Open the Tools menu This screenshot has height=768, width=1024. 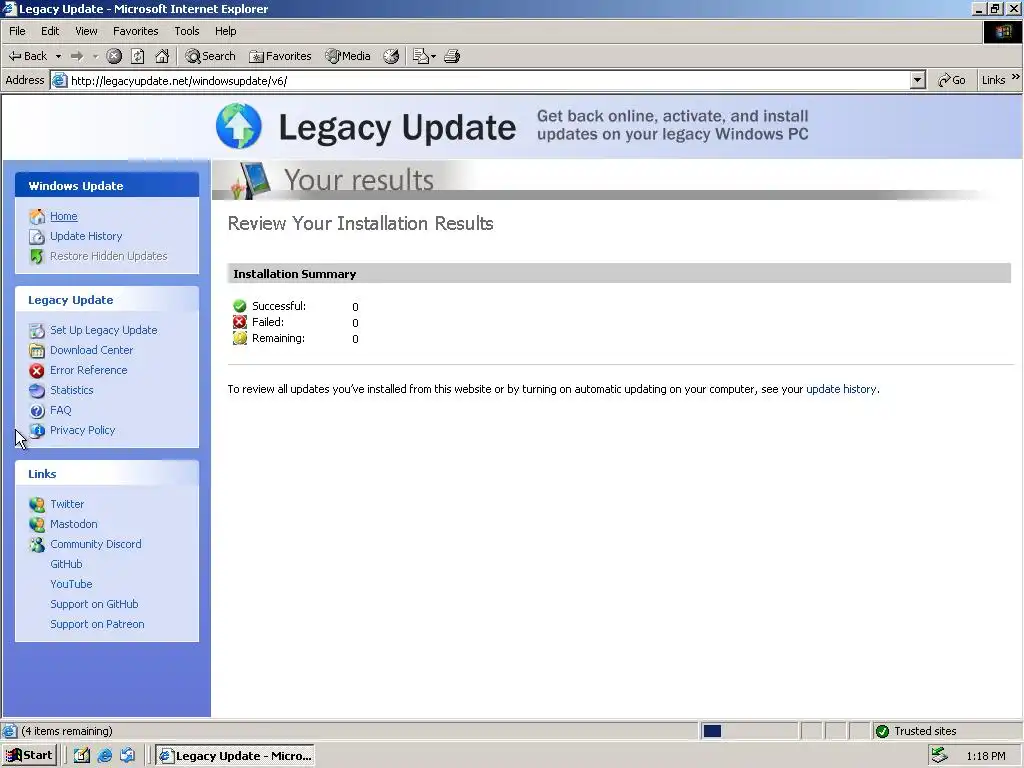coord(187,31)
